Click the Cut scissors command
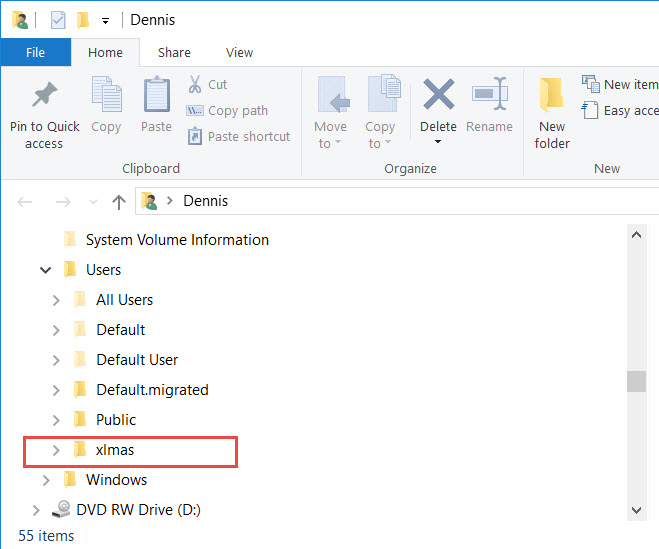The image size is (659, 549). point(208,84)
